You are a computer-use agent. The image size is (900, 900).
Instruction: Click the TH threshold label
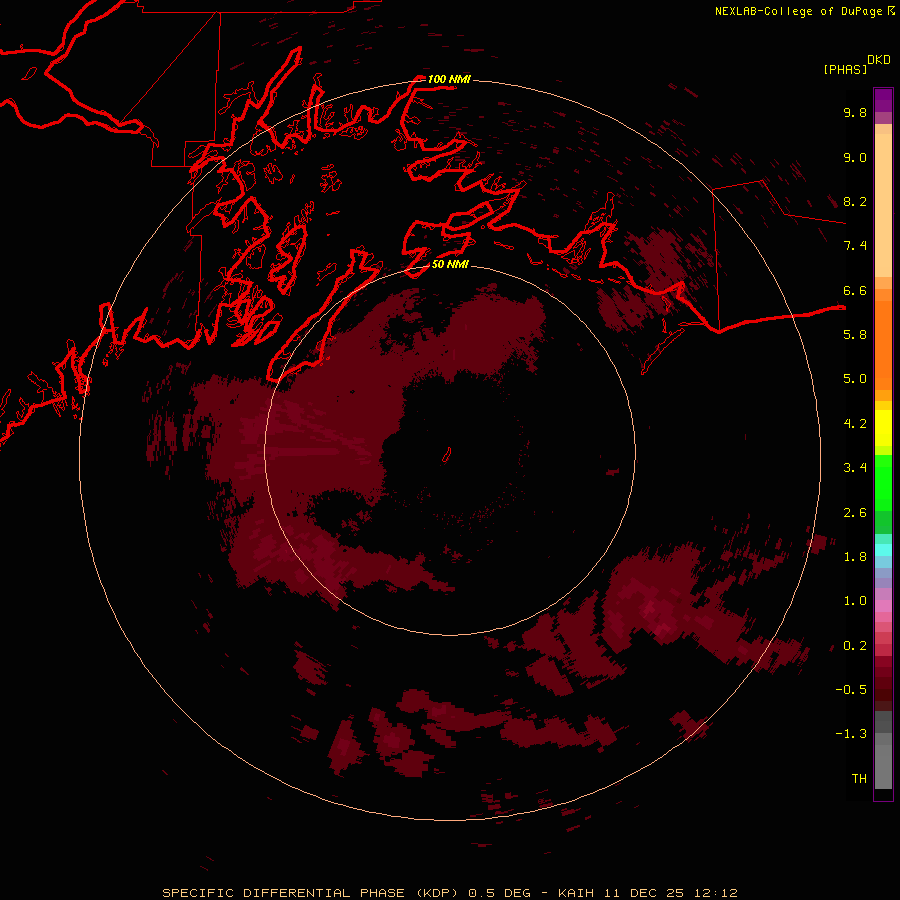tap(859, 779)
